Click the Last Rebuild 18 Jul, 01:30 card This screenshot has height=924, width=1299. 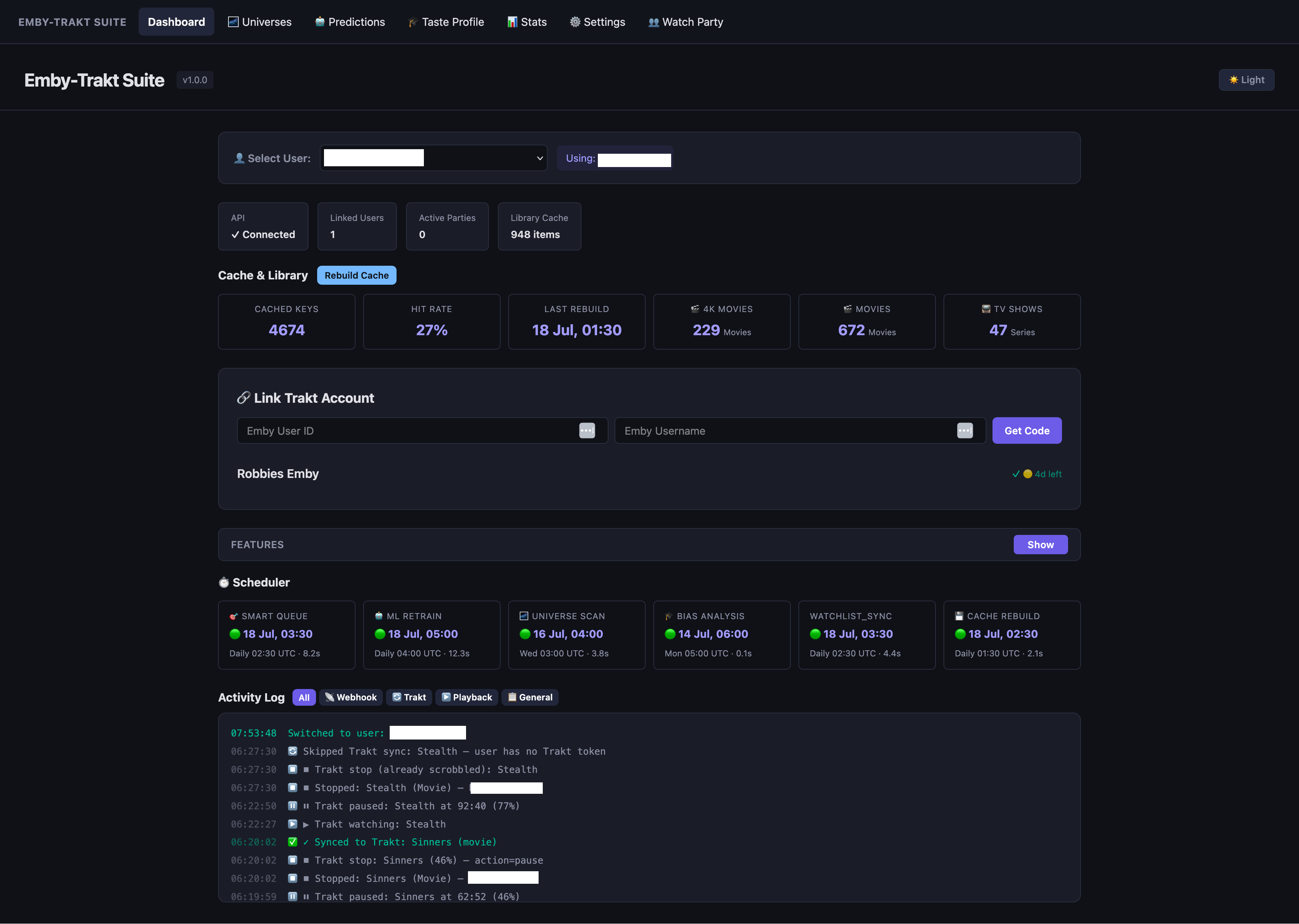577,322
